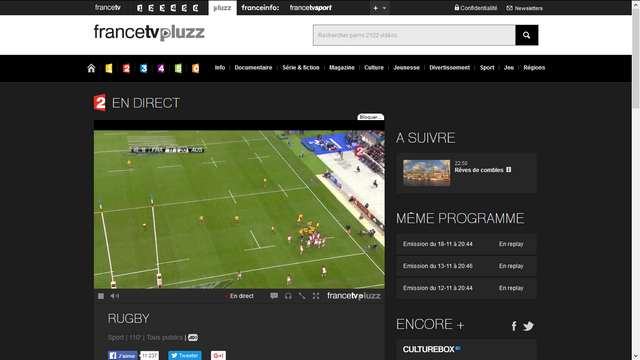Click the Facebook like count 11 237
The height and width of the screenshot is (360, 640).
[x=149, y=356]
